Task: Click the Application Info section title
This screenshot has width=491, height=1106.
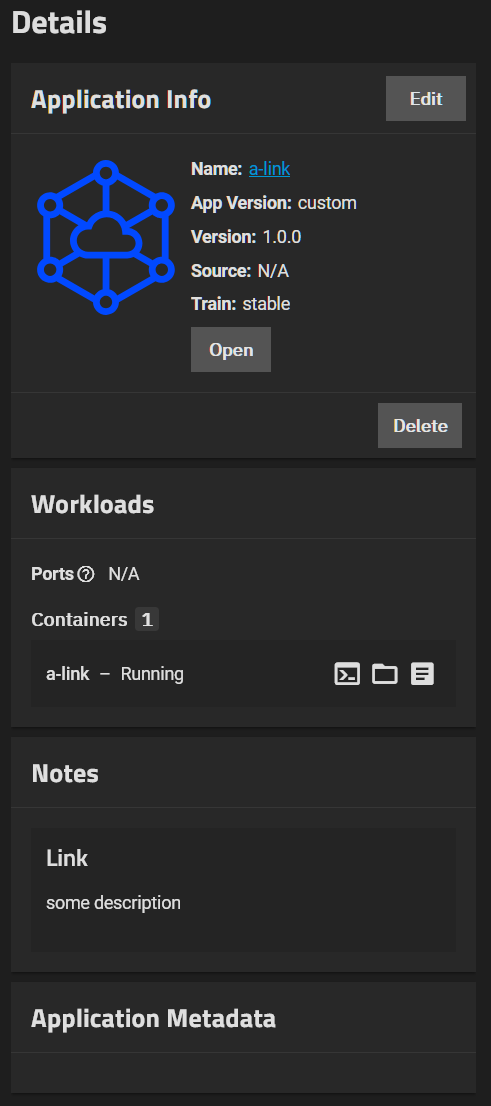Action: [x=121, y=99]
